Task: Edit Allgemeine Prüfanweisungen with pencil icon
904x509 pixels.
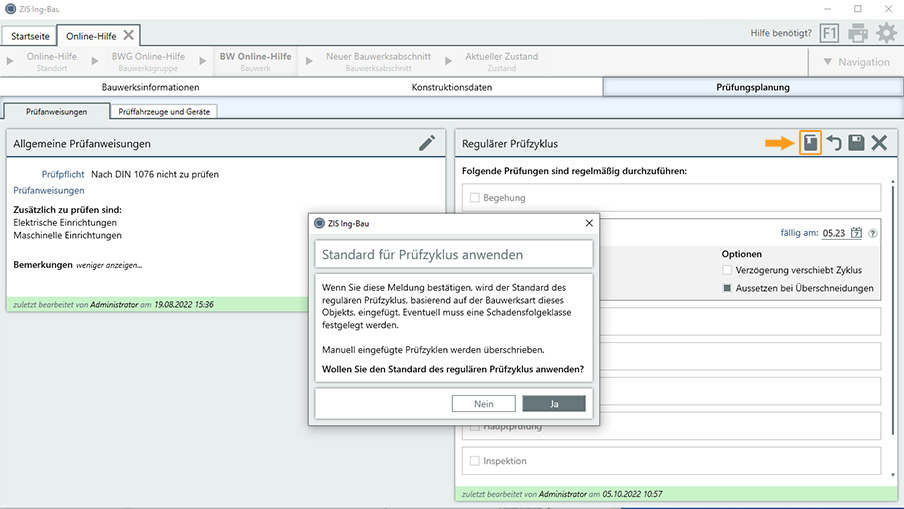Action: tap(427, 143)
